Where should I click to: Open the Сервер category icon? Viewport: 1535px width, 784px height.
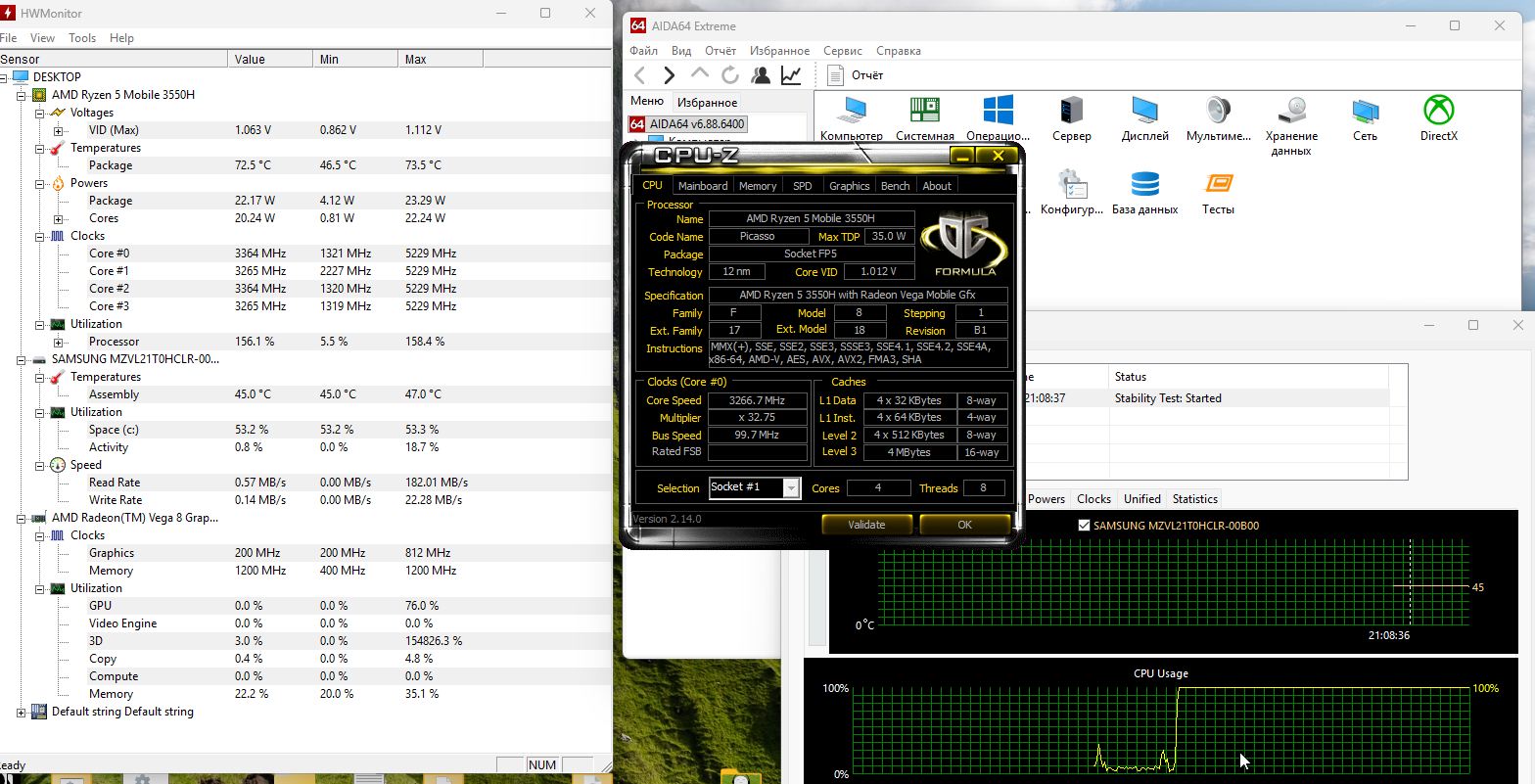click(x=1072, y=118)
